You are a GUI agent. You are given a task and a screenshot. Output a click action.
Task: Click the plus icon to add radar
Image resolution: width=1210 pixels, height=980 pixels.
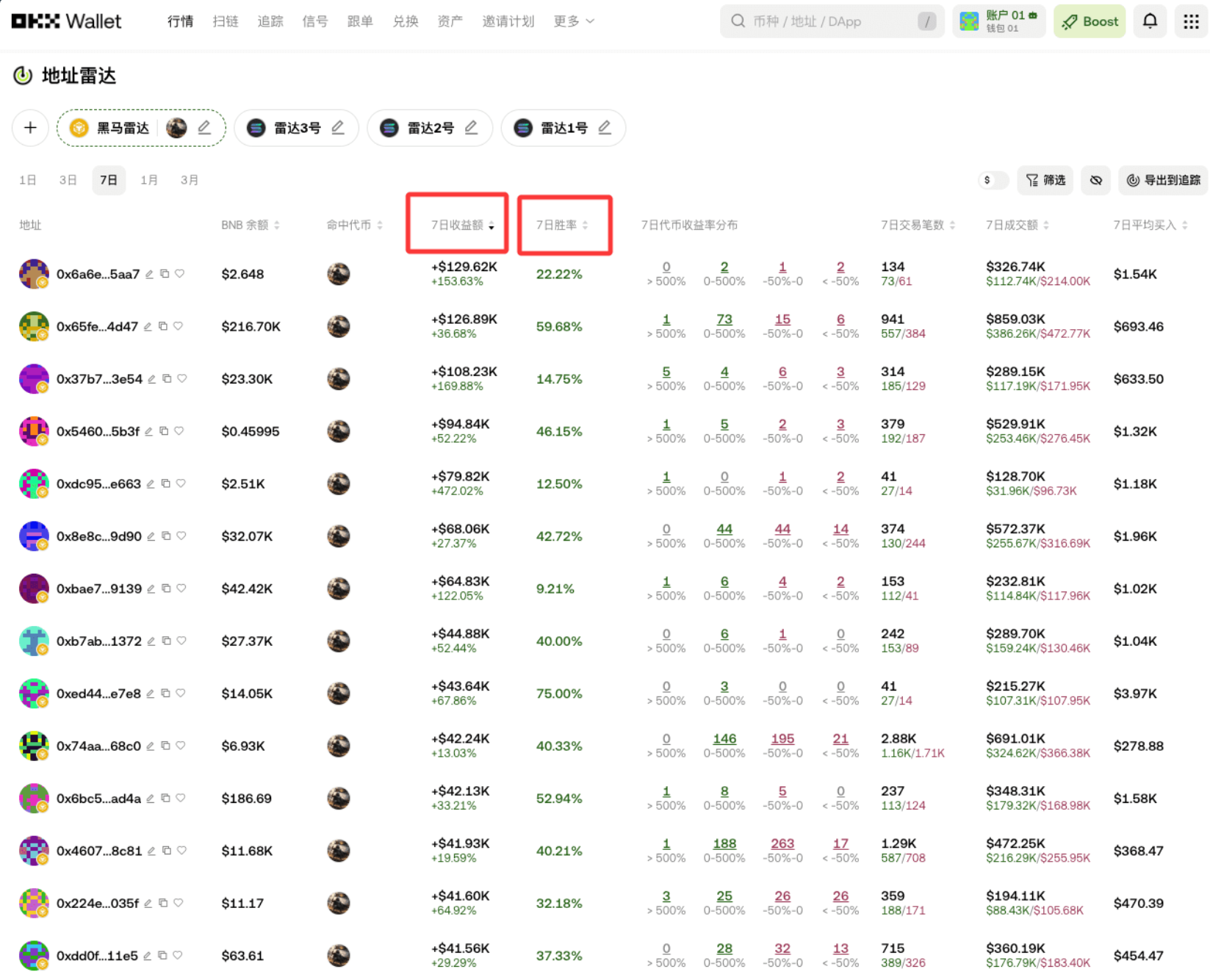(x=30, y=128)
